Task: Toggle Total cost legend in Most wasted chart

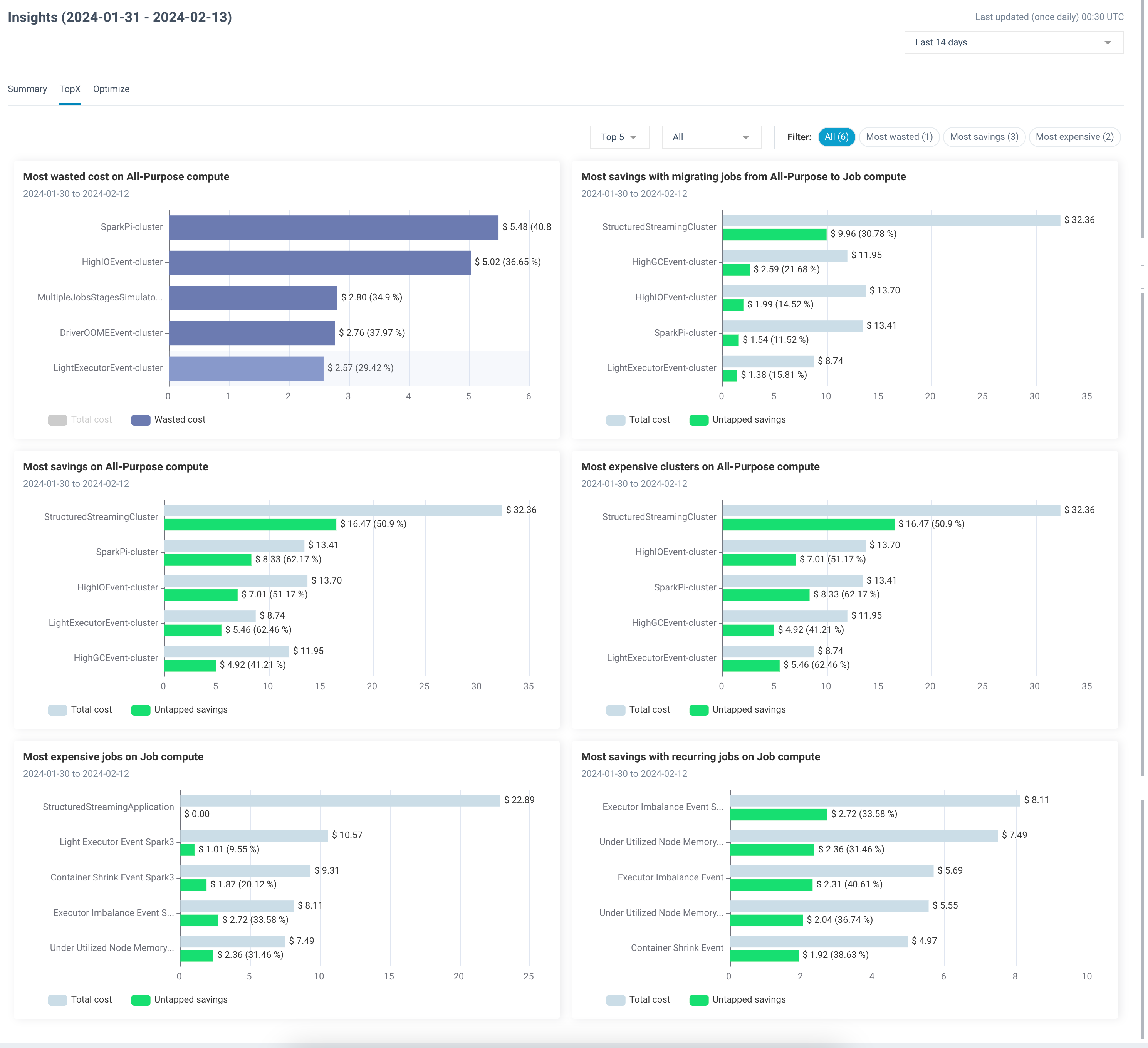Action: (80, 419)
